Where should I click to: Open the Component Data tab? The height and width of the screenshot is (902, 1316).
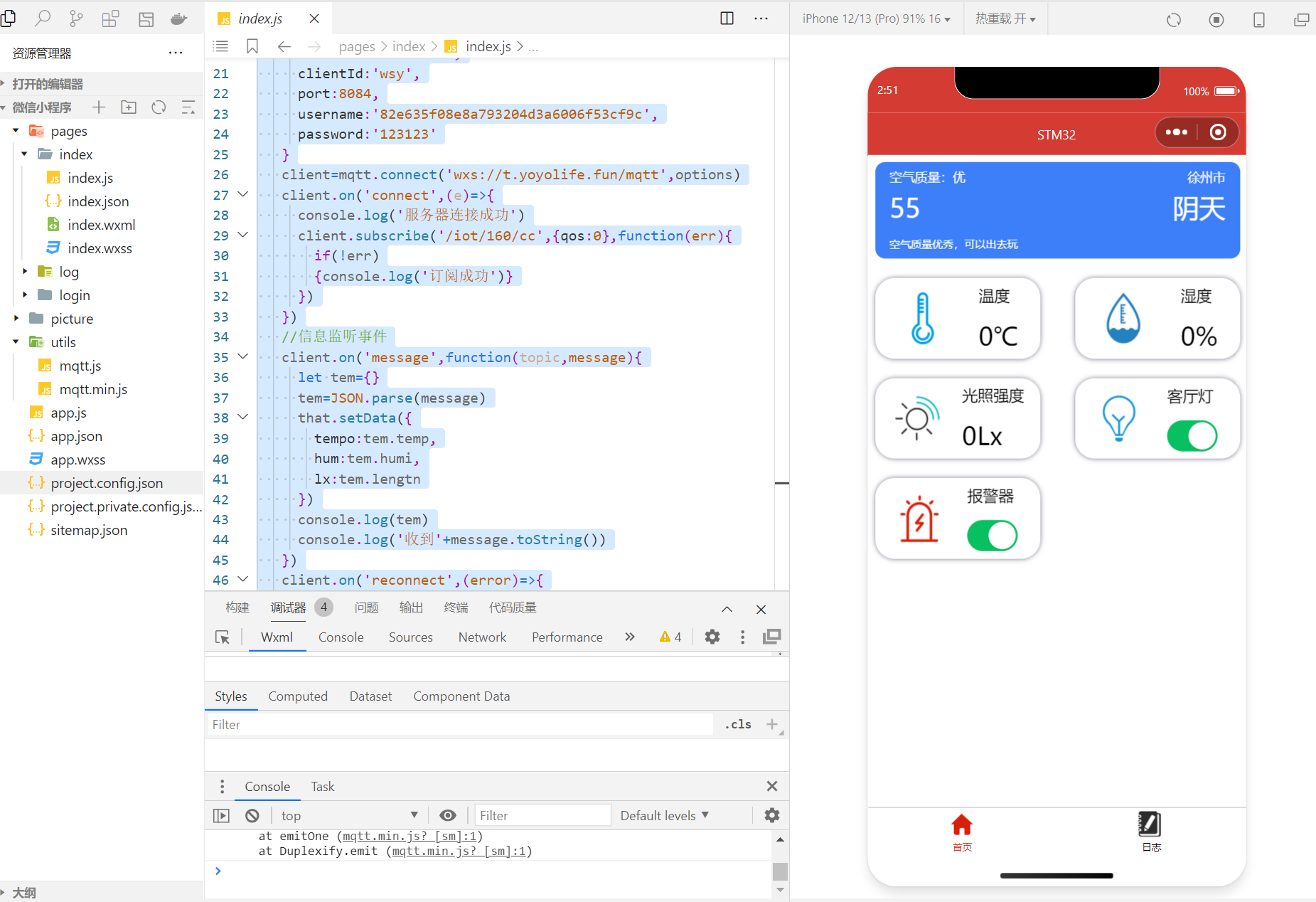pos(461,696)
